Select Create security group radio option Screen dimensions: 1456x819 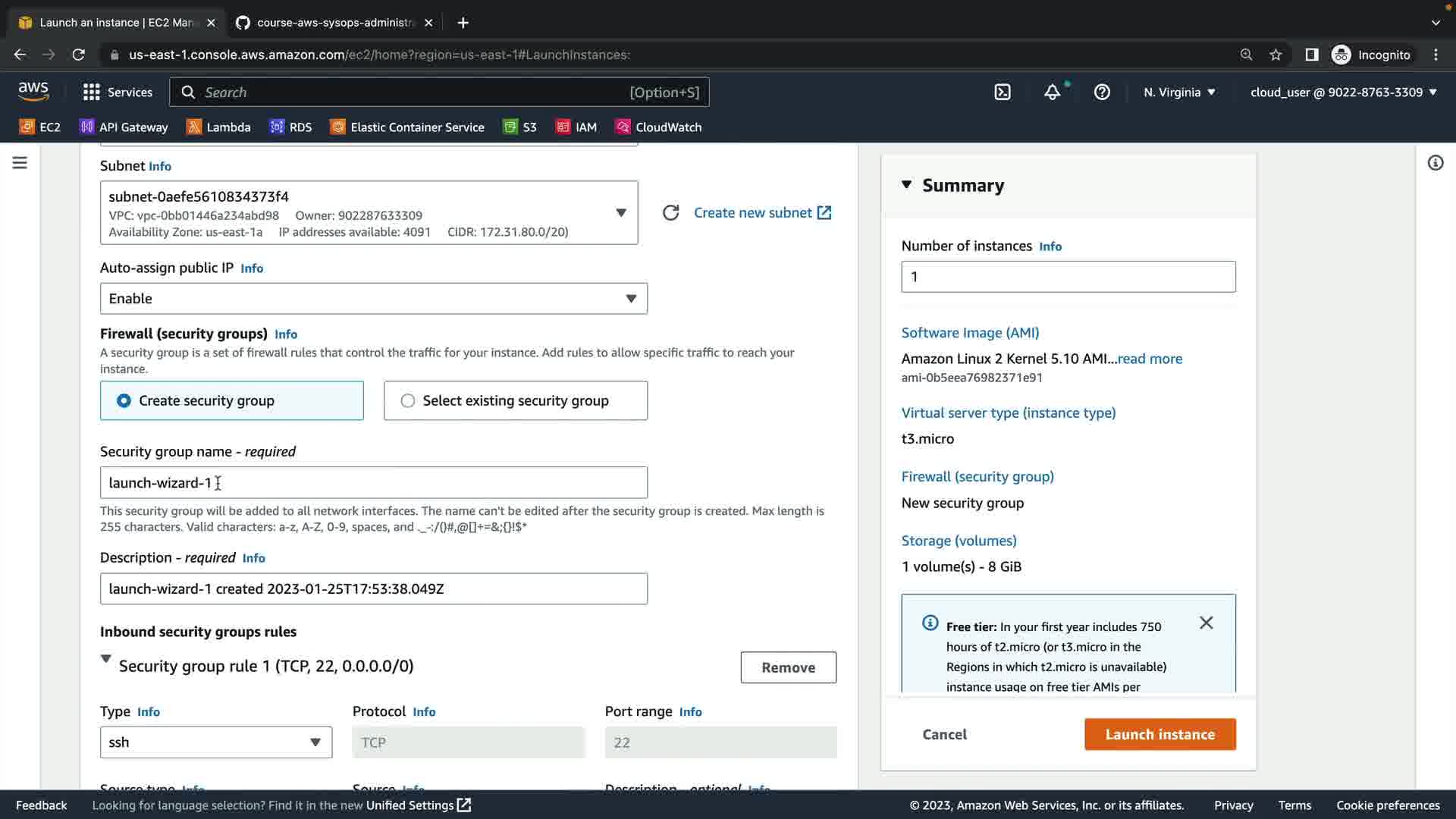point(124,401)
